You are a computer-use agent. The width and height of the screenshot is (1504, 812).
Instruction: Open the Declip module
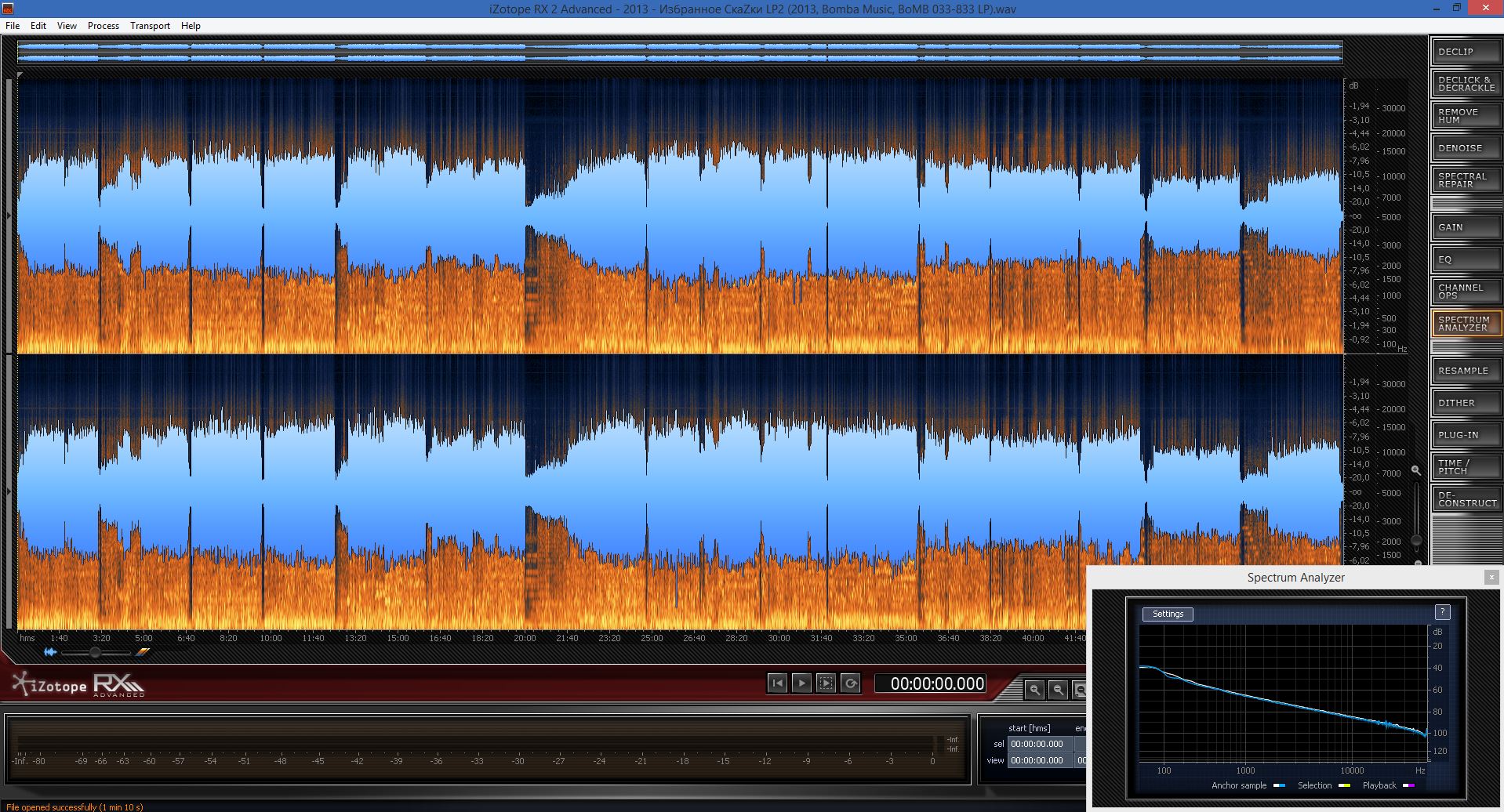(1466, 52)
